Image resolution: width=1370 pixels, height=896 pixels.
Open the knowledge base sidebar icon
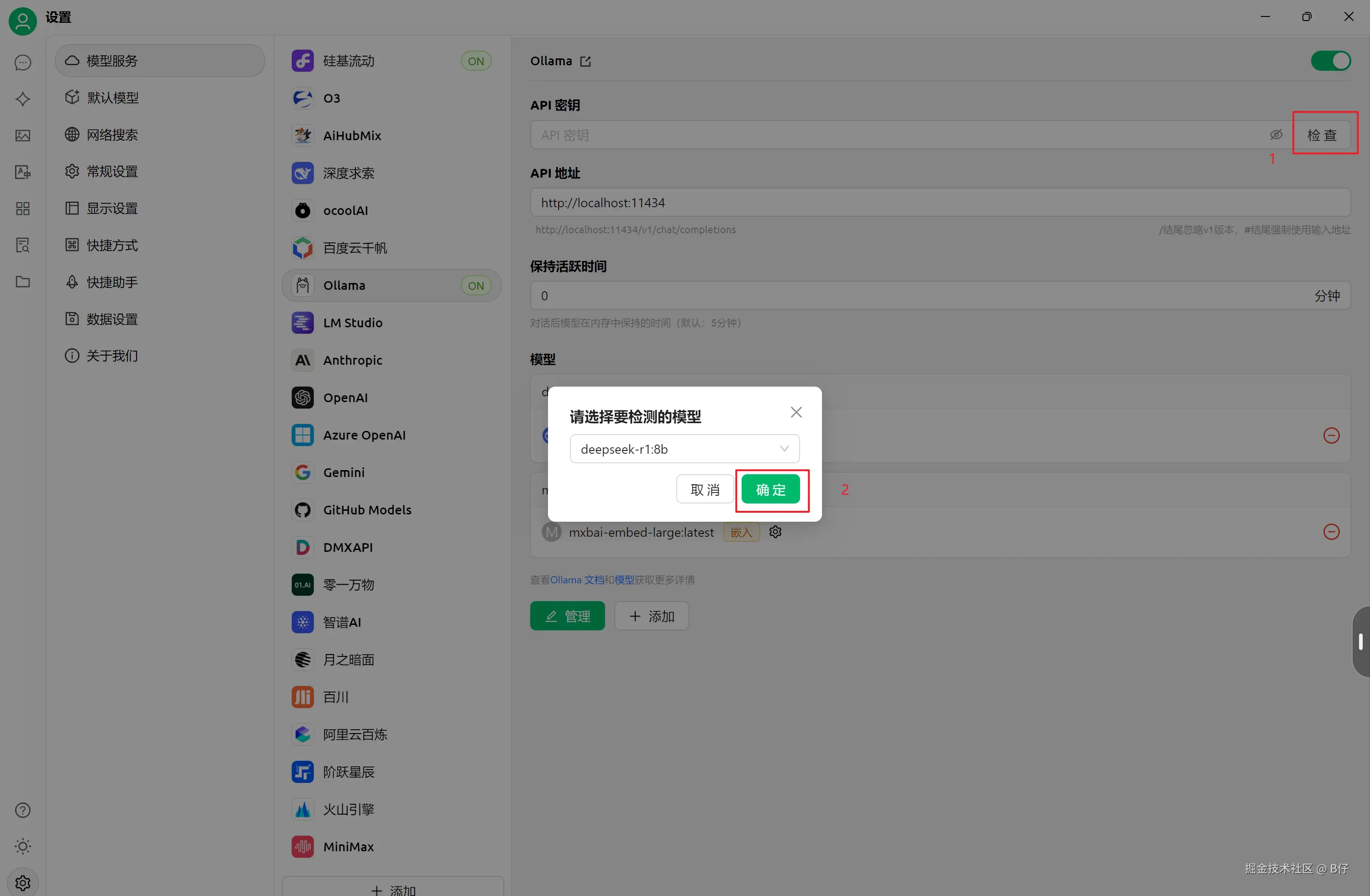(22, 245)
